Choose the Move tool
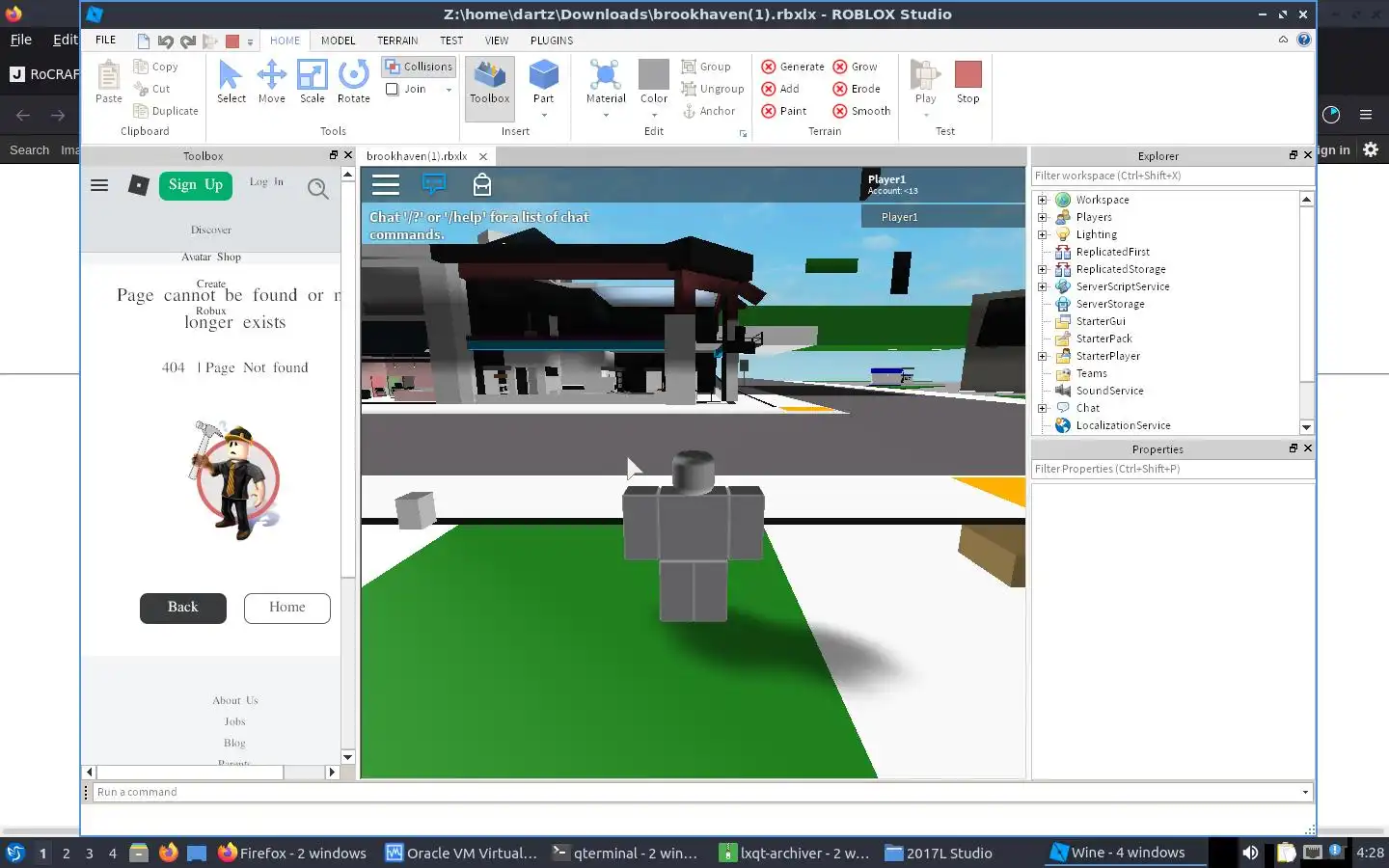 (x=272, y=82)
